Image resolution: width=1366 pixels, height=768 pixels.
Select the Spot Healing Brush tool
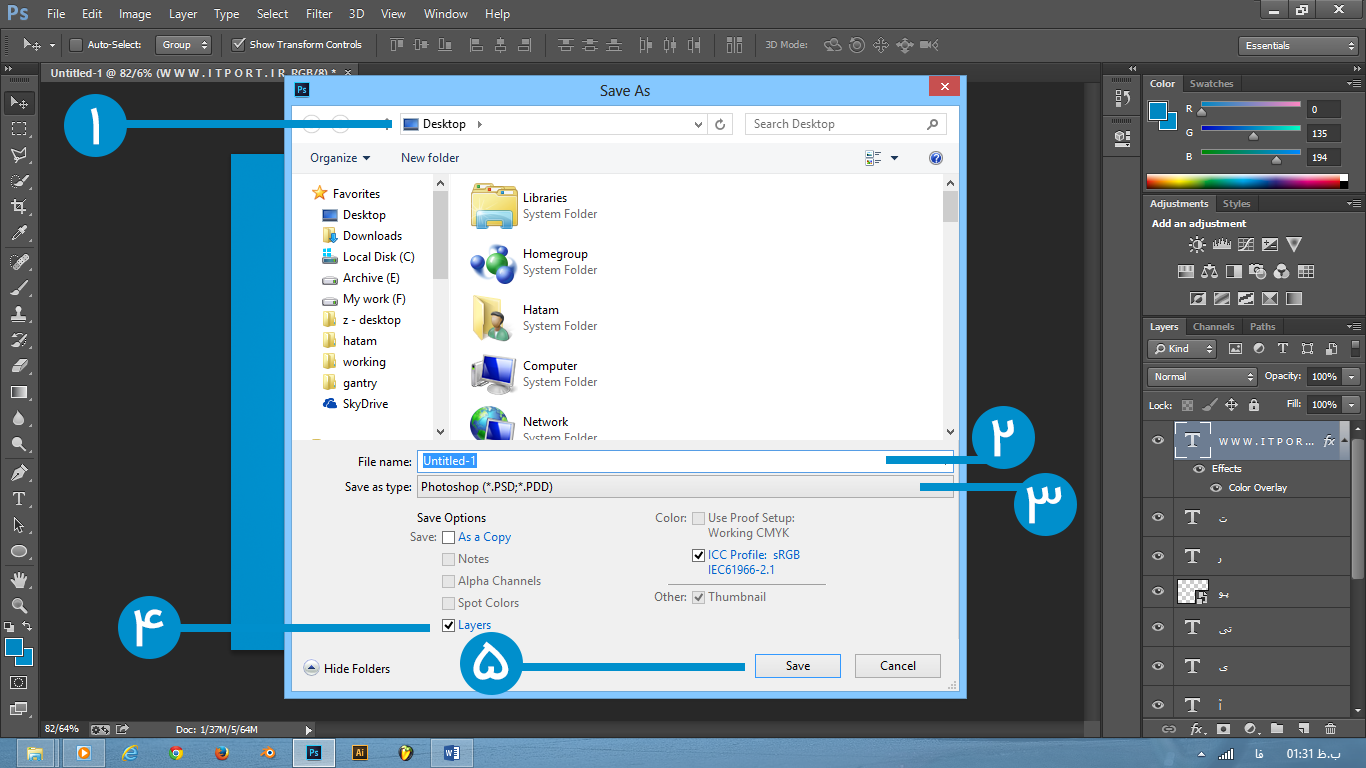tap(19, 262)
